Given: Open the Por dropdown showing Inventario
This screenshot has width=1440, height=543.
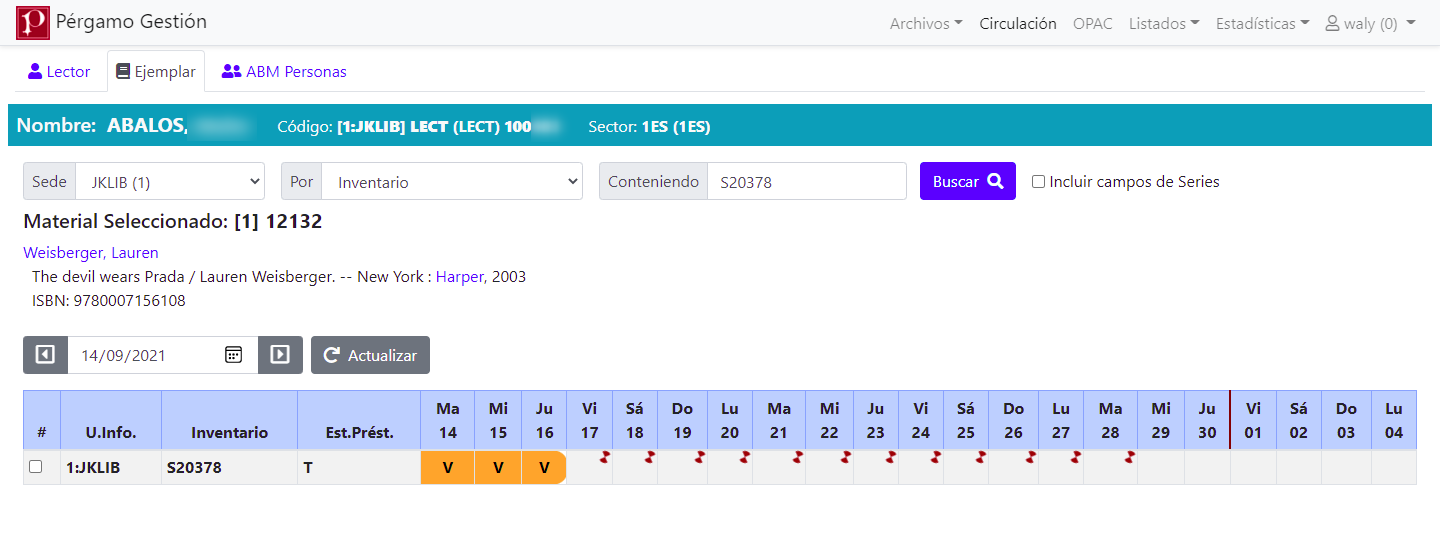Looking at the screenshot, I should (x=451, y=182).
